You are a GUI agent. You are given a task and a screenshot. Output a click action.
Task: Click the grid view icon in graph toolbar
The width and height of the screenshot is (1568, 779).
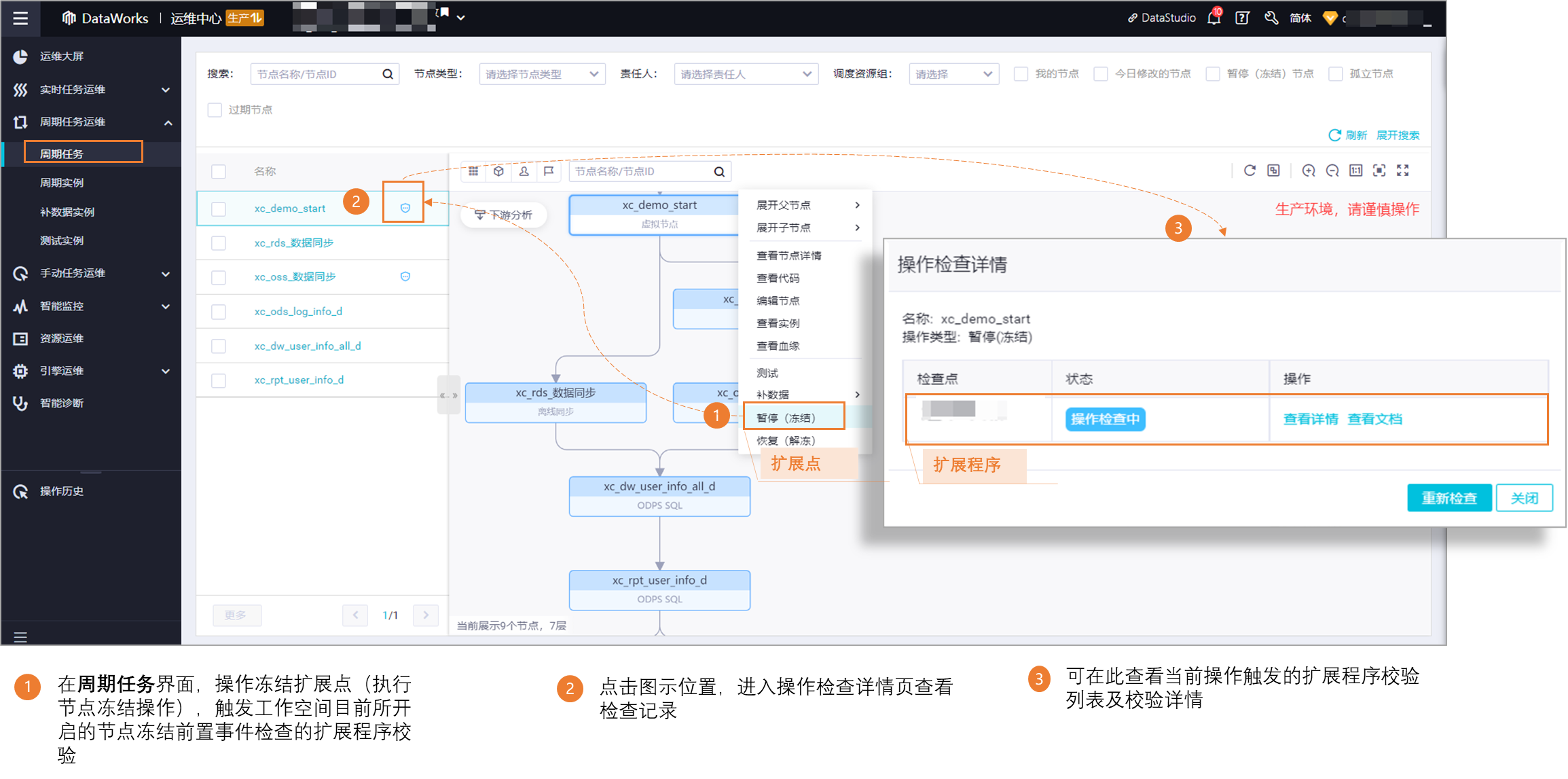point(473,171)
